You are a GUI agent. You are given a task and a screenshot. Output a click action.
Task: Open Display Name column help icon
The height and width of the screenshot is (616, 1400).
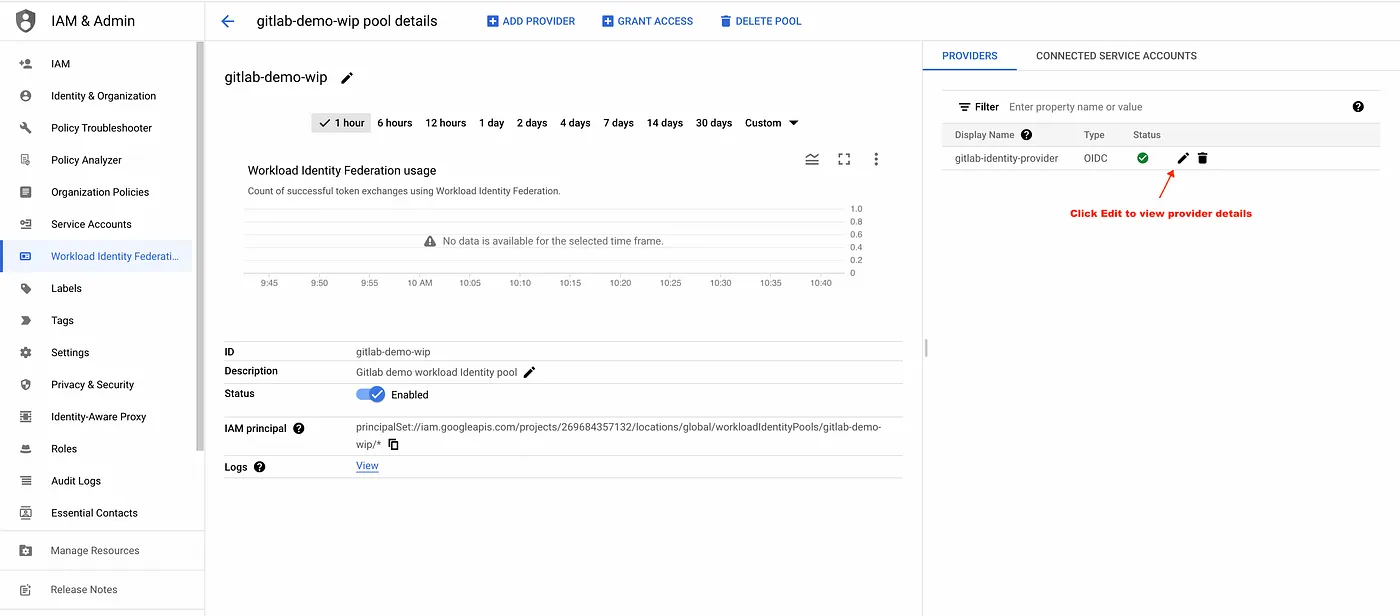[x=1026, y=135]
